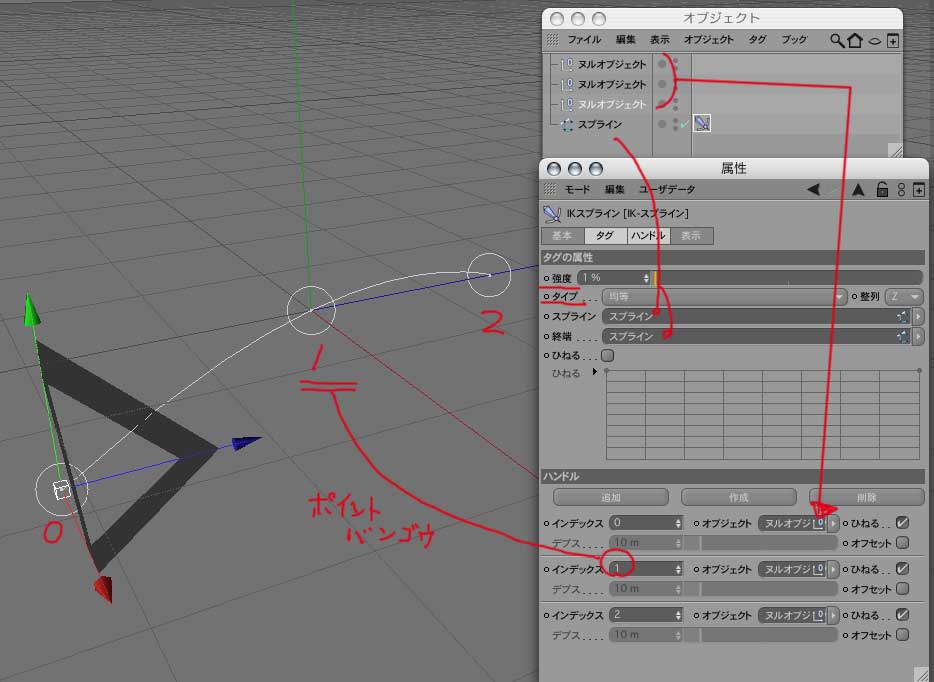Viewport: 934px width, 682px height.
Task: Enable オフセット for インデックス 2 handle
Action: coord(902,634)
